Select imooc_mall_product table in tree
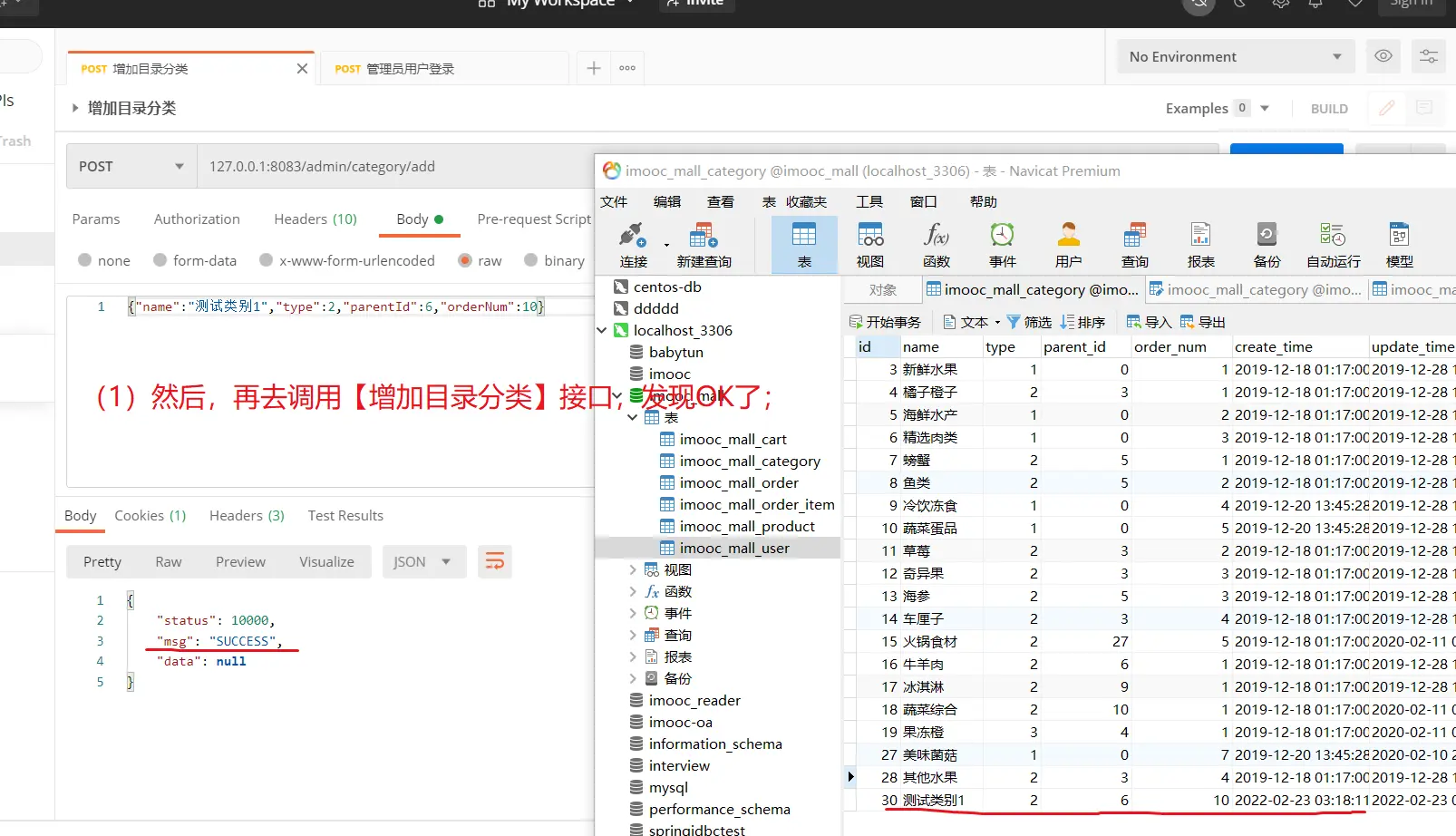1456x836 pixels. click(x=747, y=527)
